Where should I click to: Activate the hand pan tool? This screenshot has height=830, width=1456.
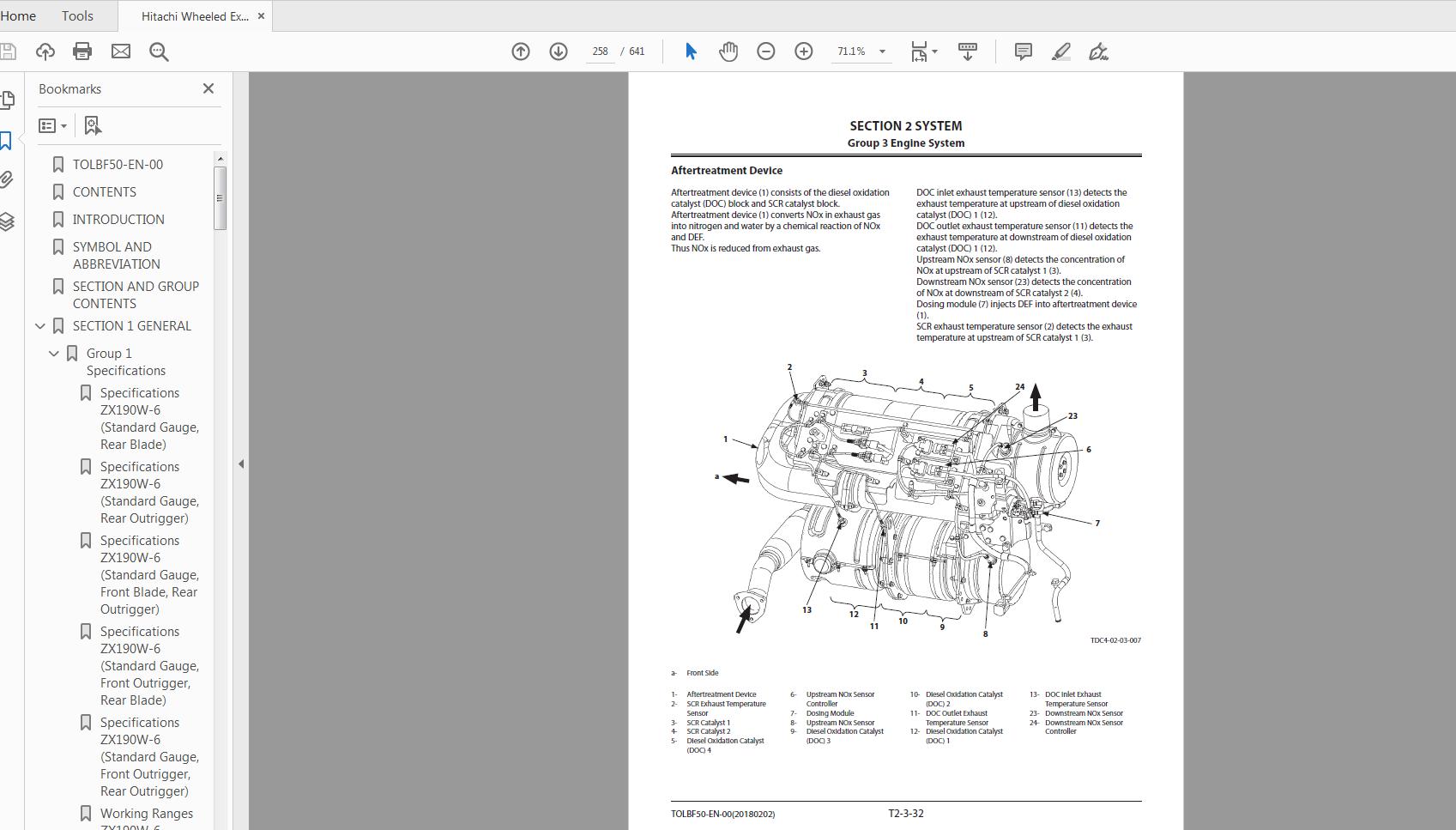(x=728, y=51)
